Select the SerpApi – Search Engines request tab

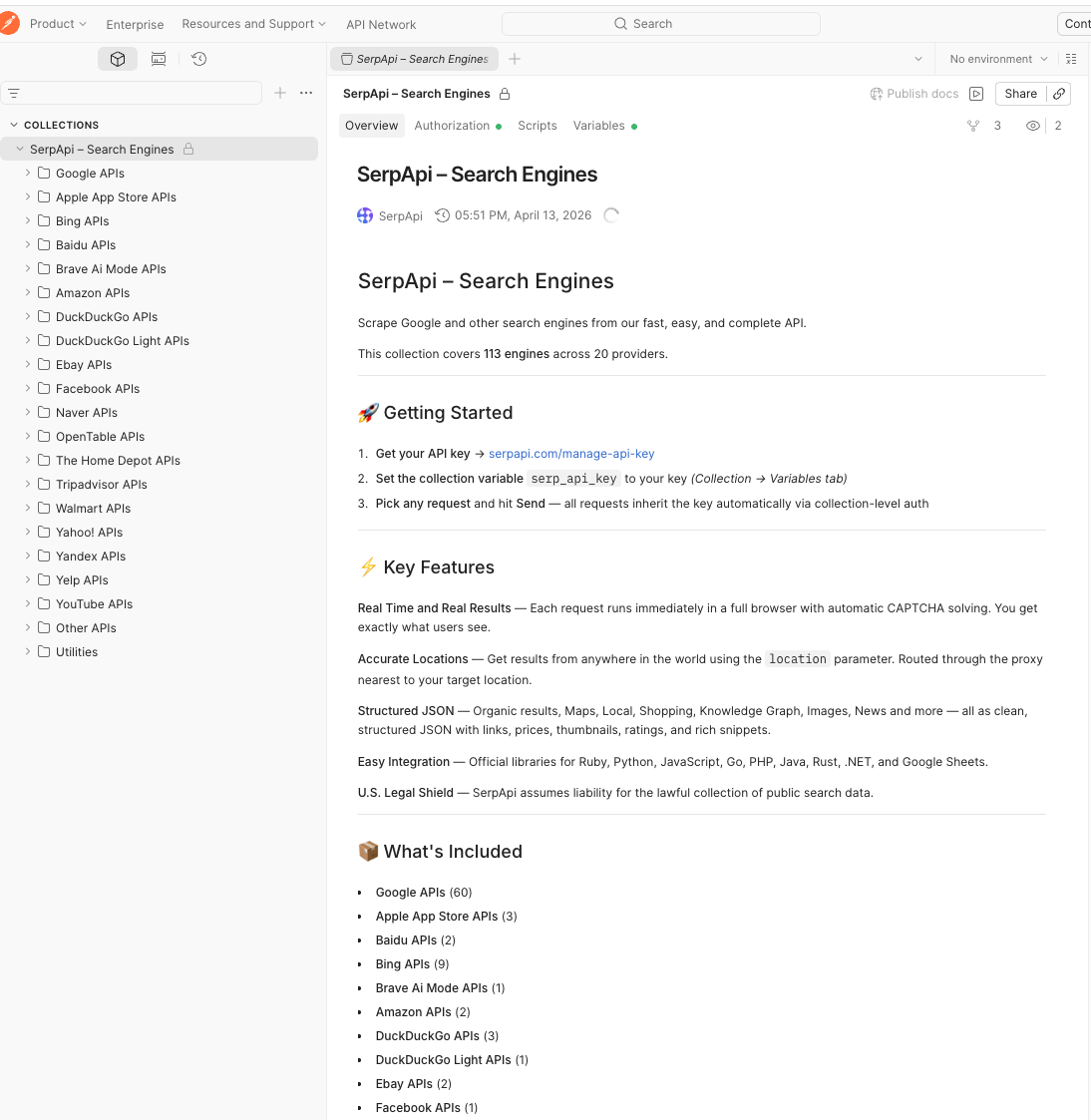(x=416, y=59)
